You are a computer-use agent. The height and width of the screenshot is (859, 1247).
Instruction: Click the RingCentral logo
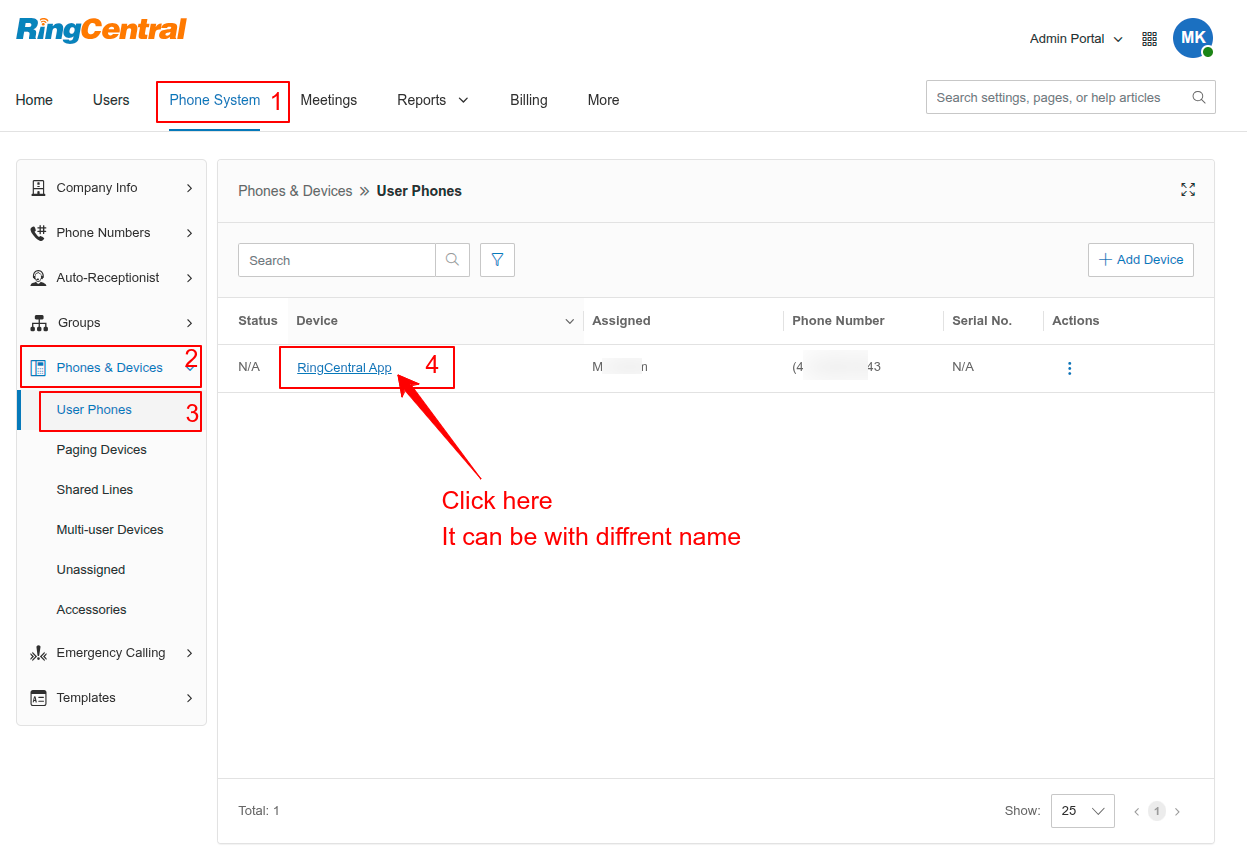coord(101,30)
